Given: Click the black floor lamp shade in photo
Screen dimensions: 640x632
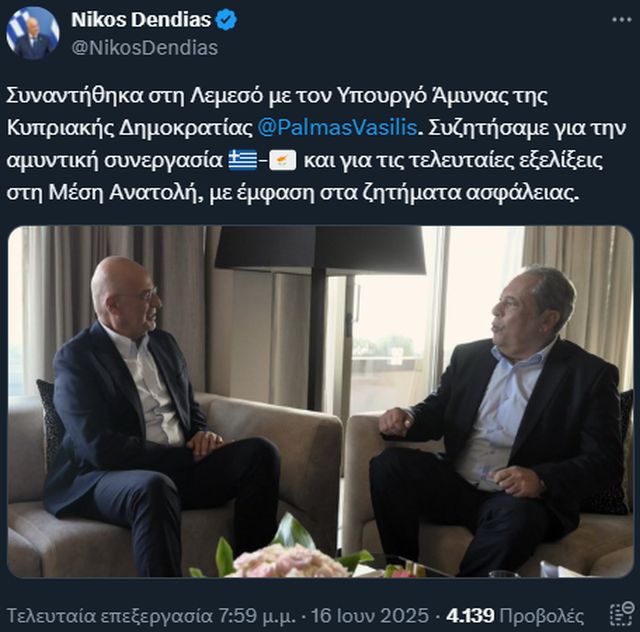Looking at the screenshot, I should (320, 248).
